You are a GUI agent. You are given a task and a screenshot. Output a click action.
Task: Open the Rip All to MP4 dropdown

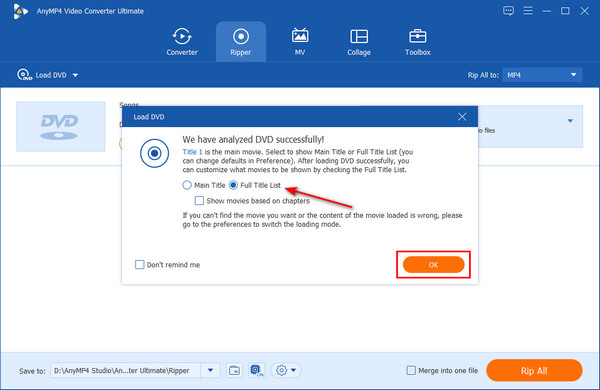click(542, 75)
